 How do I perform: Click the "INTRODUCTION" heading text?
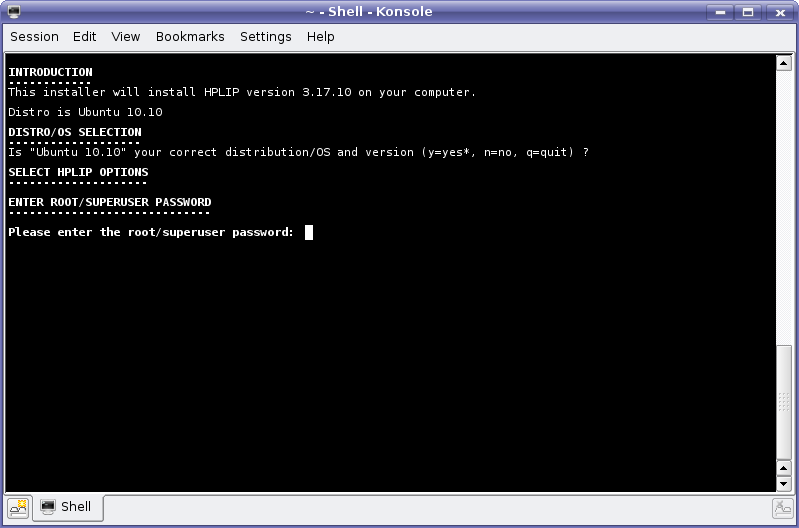[50, 72]
